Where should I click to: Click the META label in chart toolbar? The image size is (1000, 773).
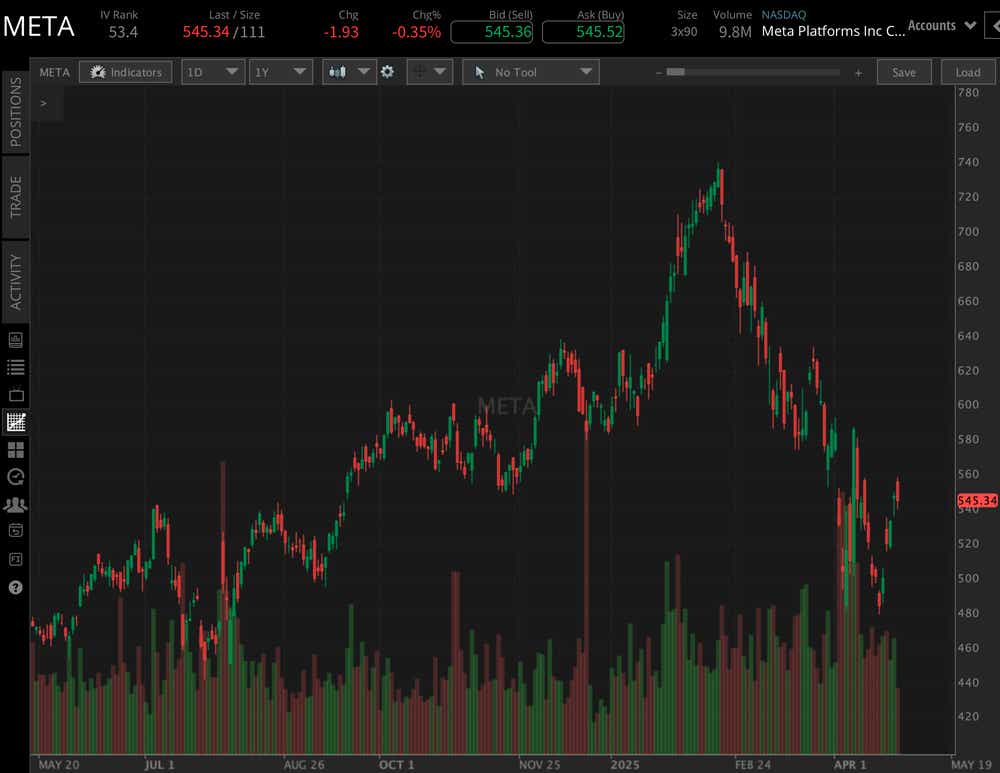[54, 72]
